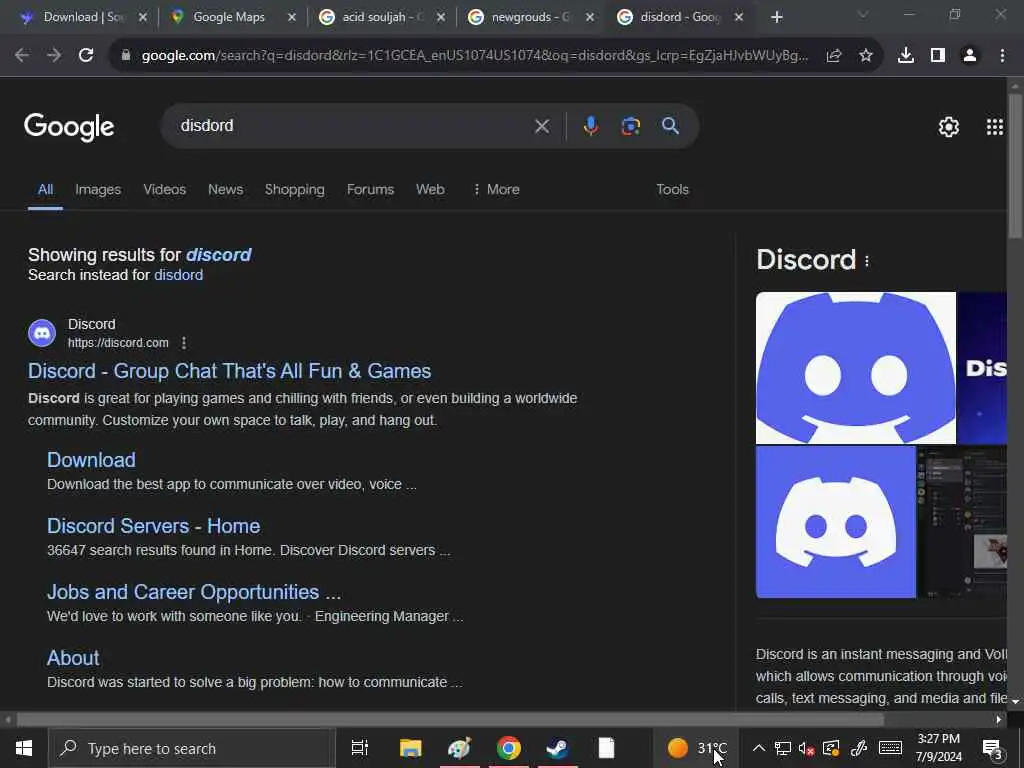Click the muted volume tray icon
Screen dimensions: 1024x768
pyautogui.click(x=806, y=748)
